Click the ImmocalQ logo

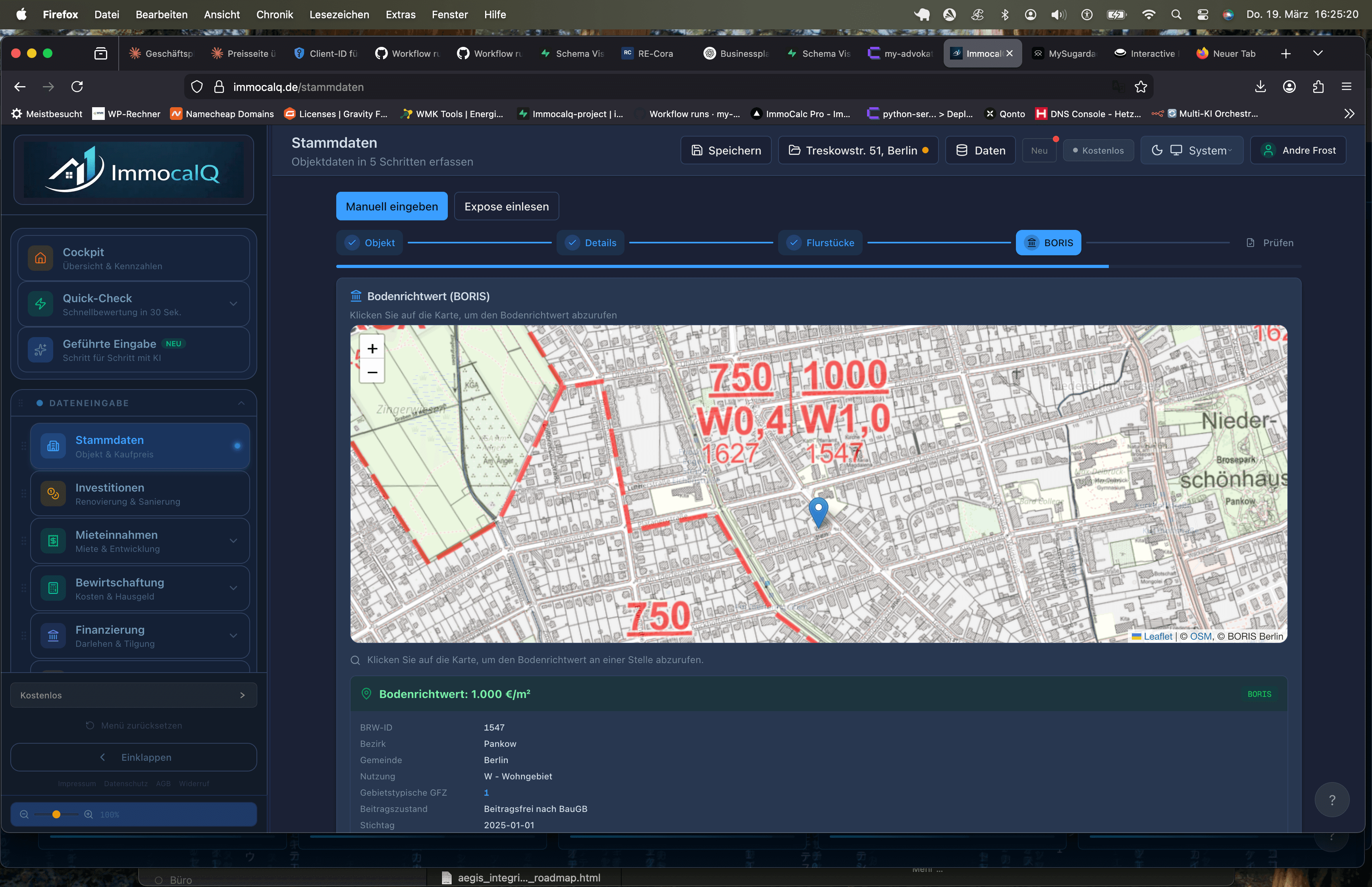point(133,170)
